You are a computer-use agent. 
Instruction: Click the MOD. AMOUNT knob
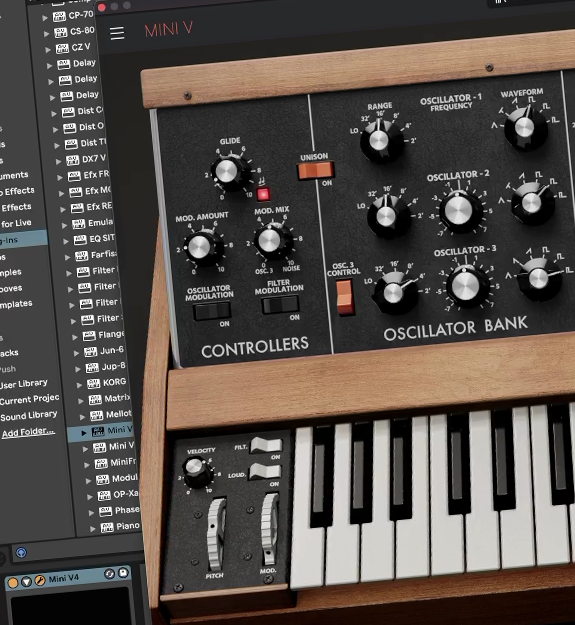[x=200, y=247]
